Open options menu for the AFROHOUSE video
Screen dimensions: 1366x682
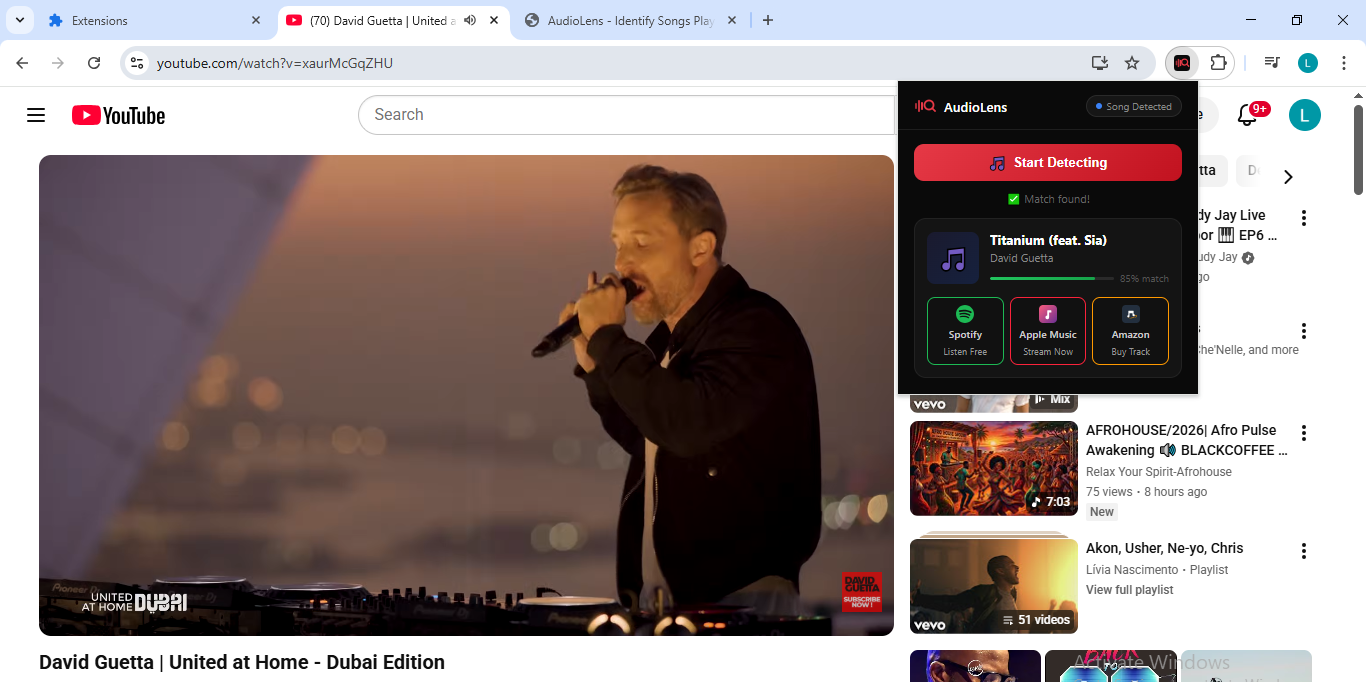click(x=1303, y=433)
